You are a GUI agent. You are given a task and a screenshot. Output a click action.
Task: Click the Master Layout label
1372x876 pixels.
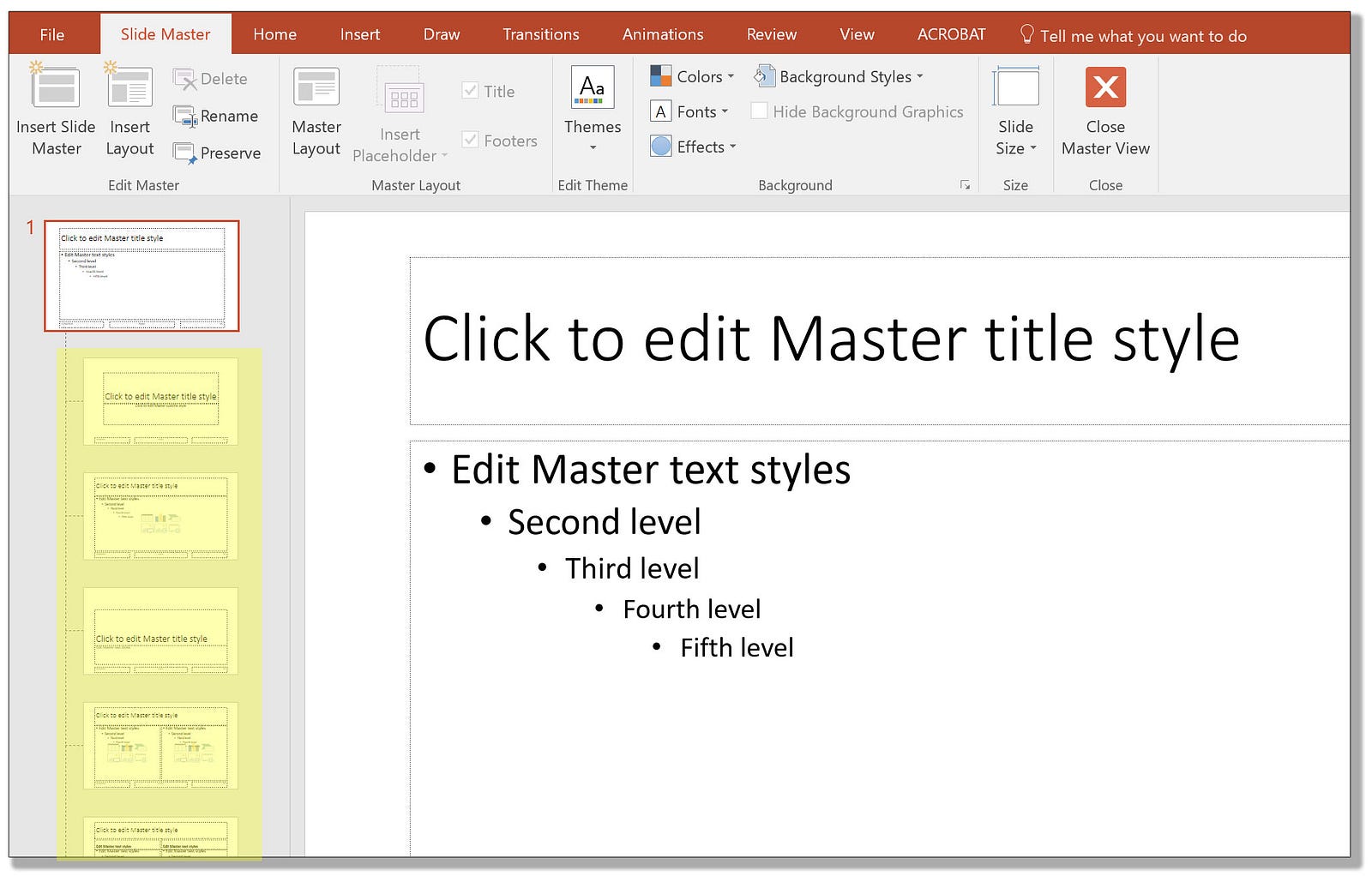coord(316,137)
